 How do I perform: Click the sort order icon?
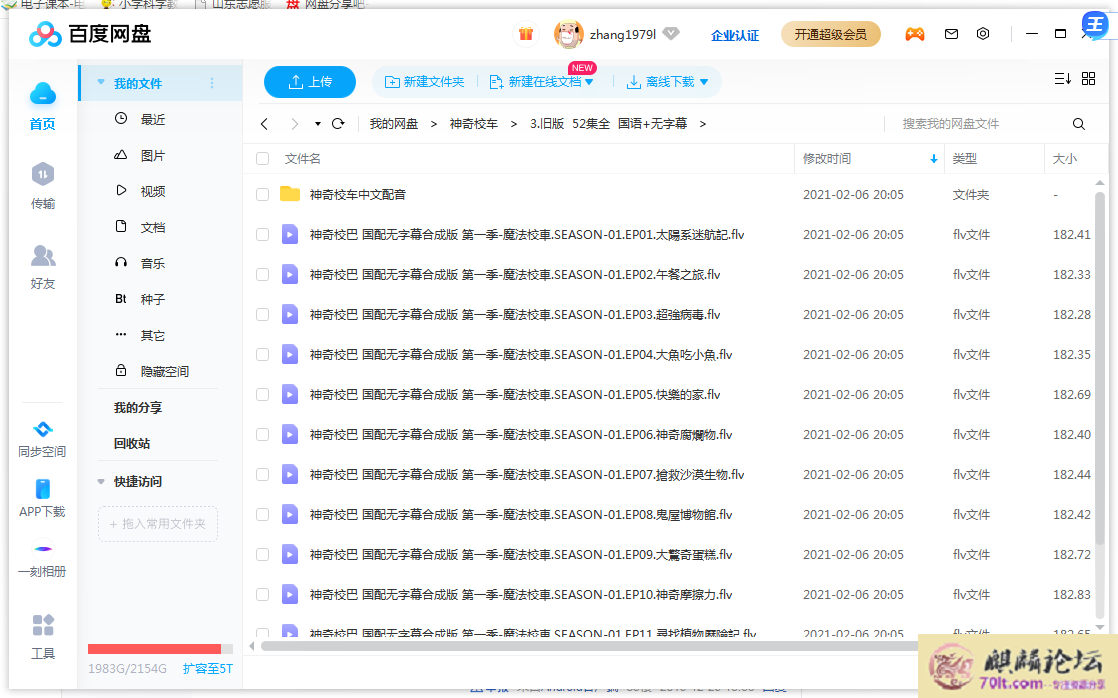click(1062, 79)
